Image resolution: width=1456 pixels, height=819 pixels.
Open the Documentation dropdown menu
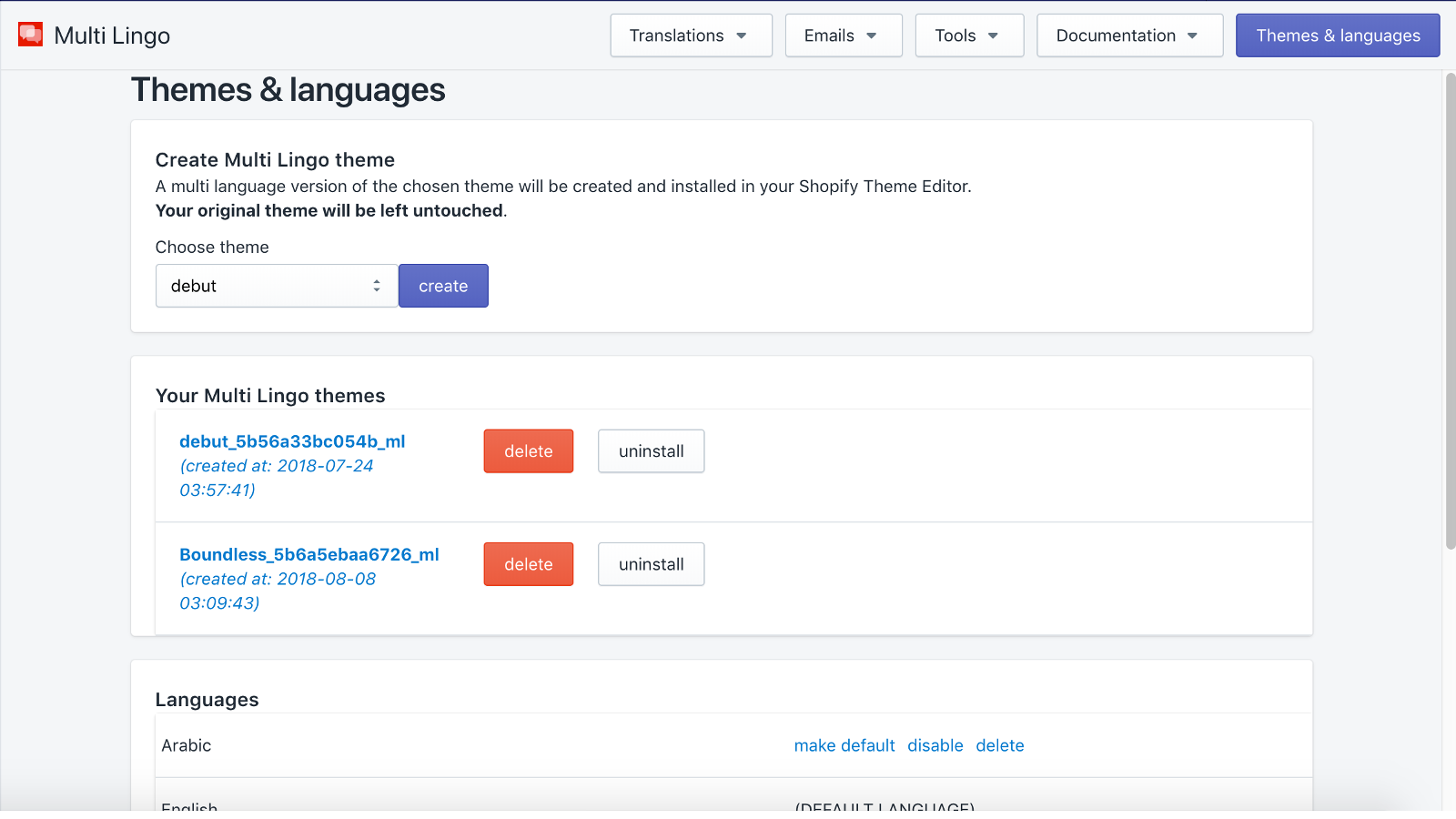click(x=1128, y=35)
